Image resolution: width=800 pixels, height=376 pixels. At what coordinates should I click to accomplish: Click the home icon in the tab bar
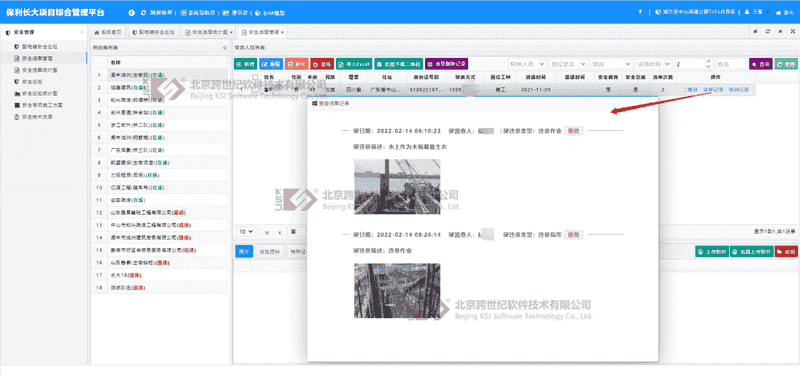click(x=755, y=32)
